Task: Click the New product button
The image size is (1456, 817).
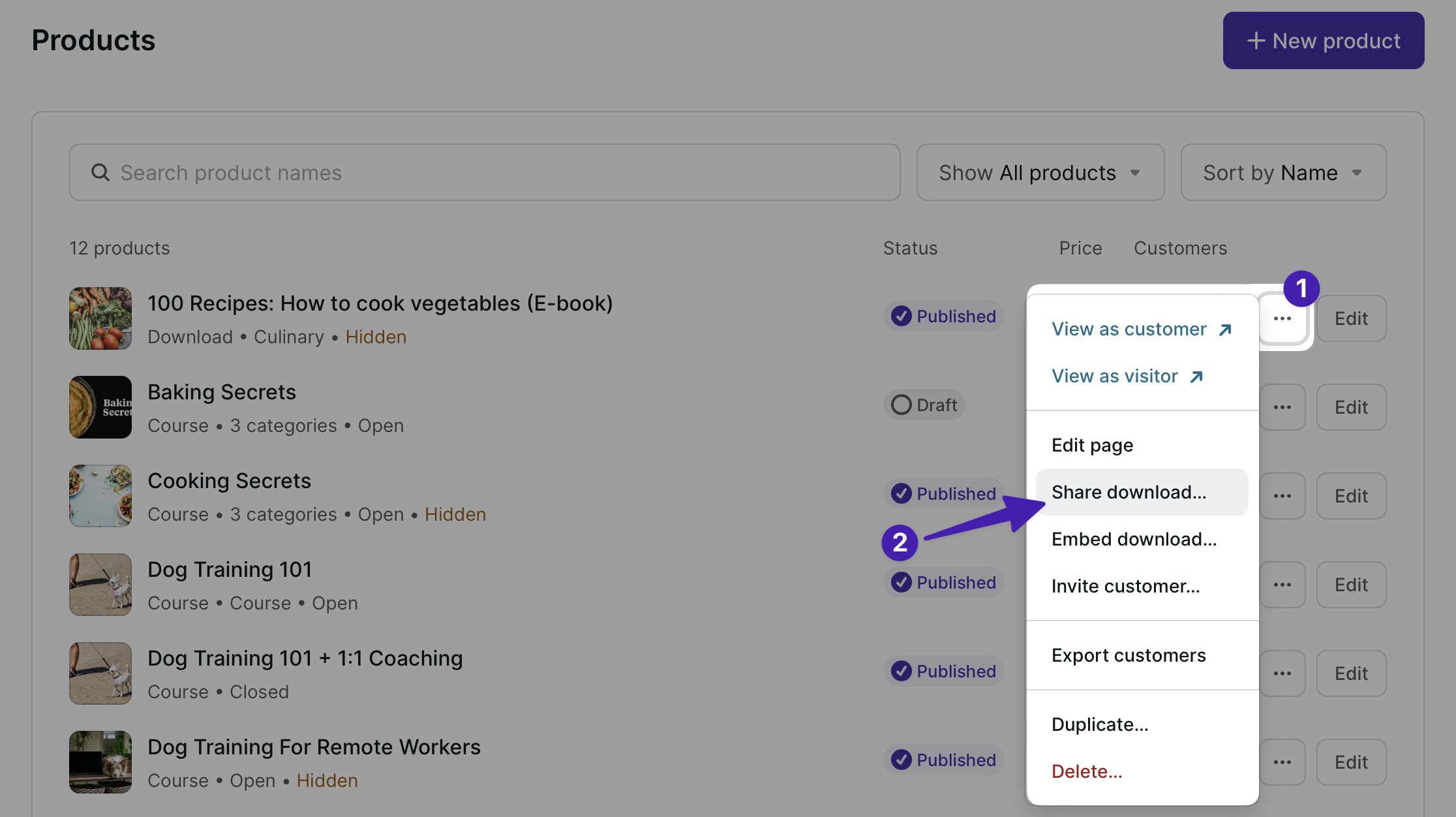Action: pos(1323,40)
